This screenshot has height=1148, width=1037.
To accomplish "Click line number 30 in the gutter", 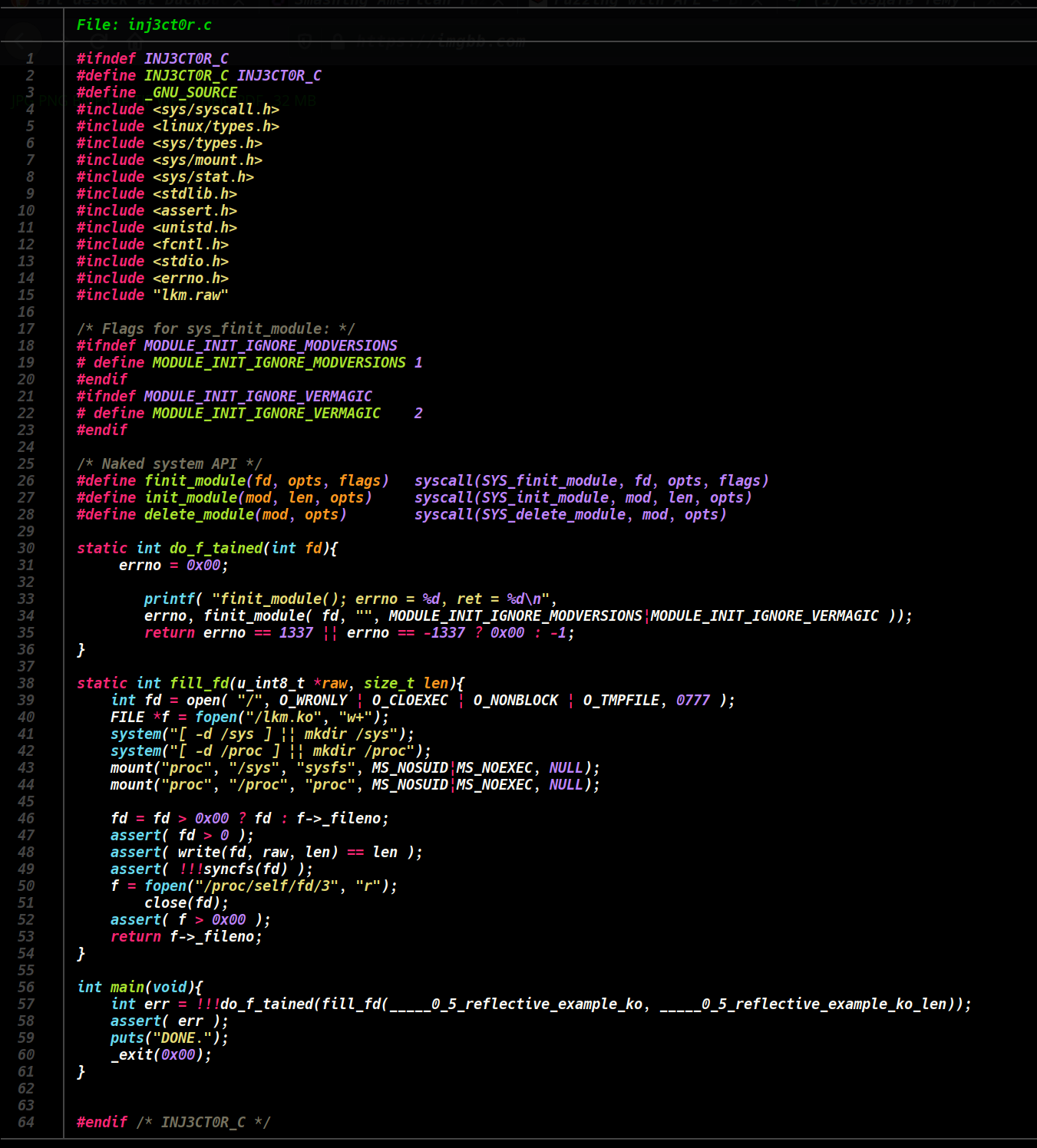I will pos(26,548).
